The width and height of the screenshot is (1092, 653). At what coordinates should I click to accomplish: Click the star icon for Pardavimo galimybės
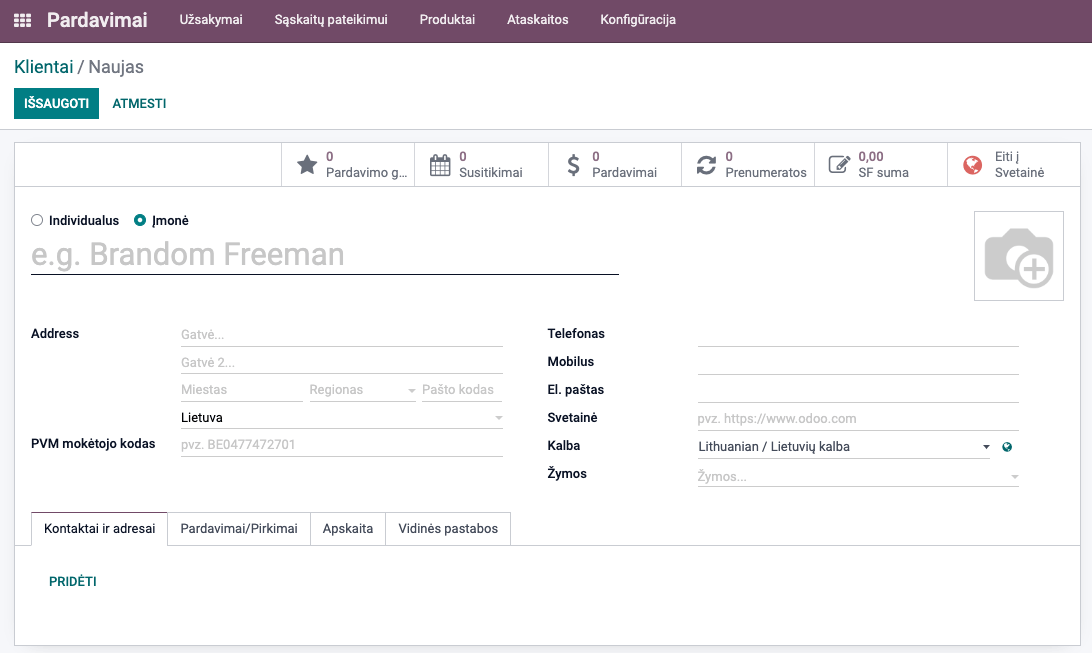[307, 165]
